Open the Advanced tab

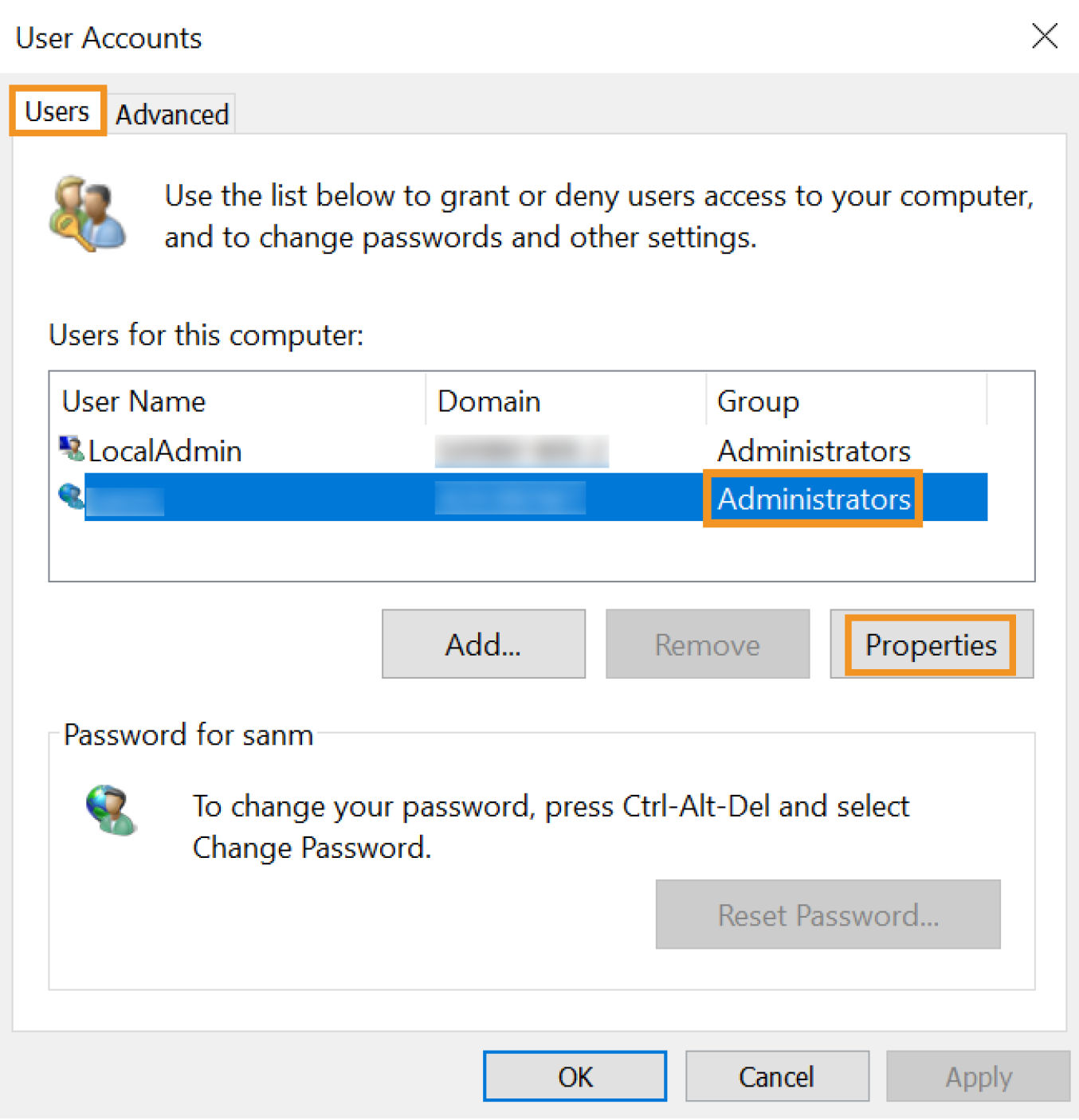[172, 115]
